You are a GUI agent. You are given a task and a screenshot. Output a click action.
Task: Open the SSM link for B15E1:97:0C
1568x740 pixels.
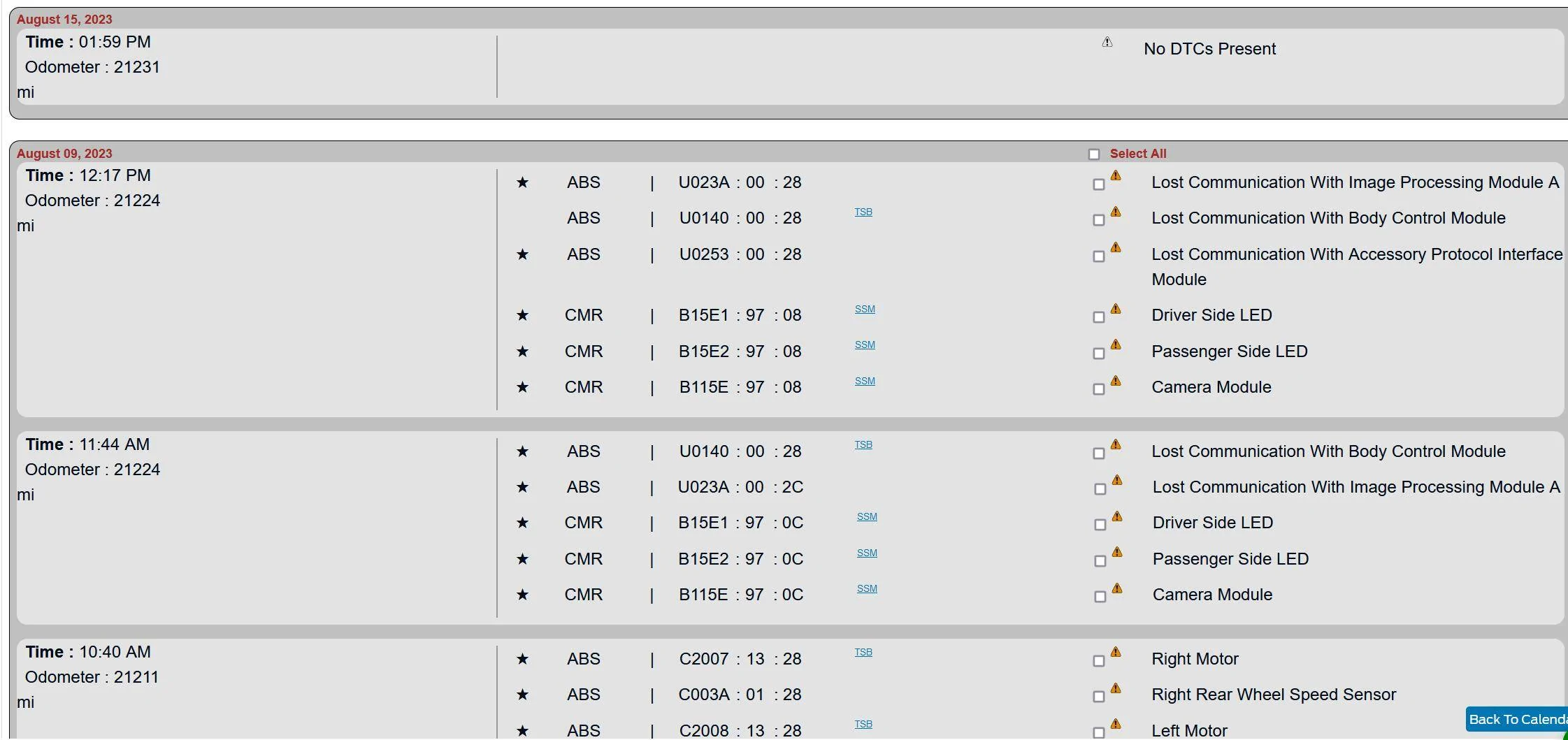(x=867, y=516)
